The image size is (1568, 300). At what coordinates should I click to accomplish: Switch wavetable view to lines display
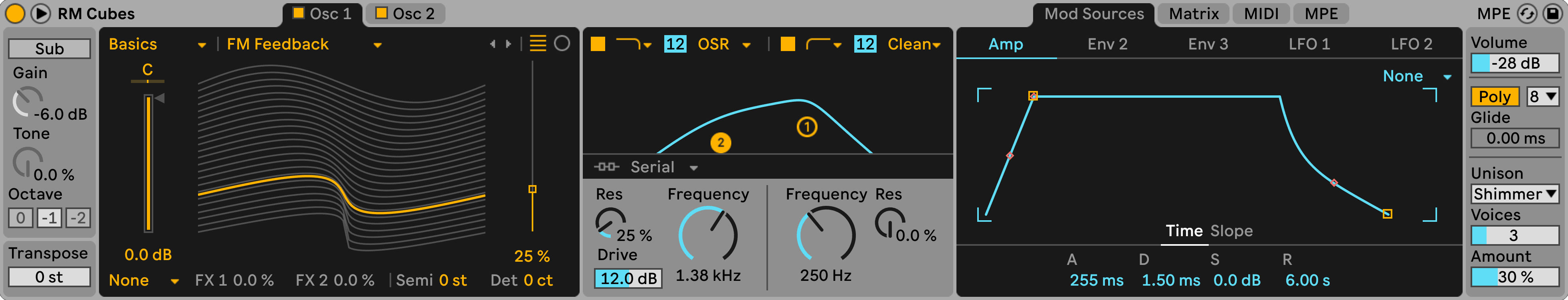[537, 44]
